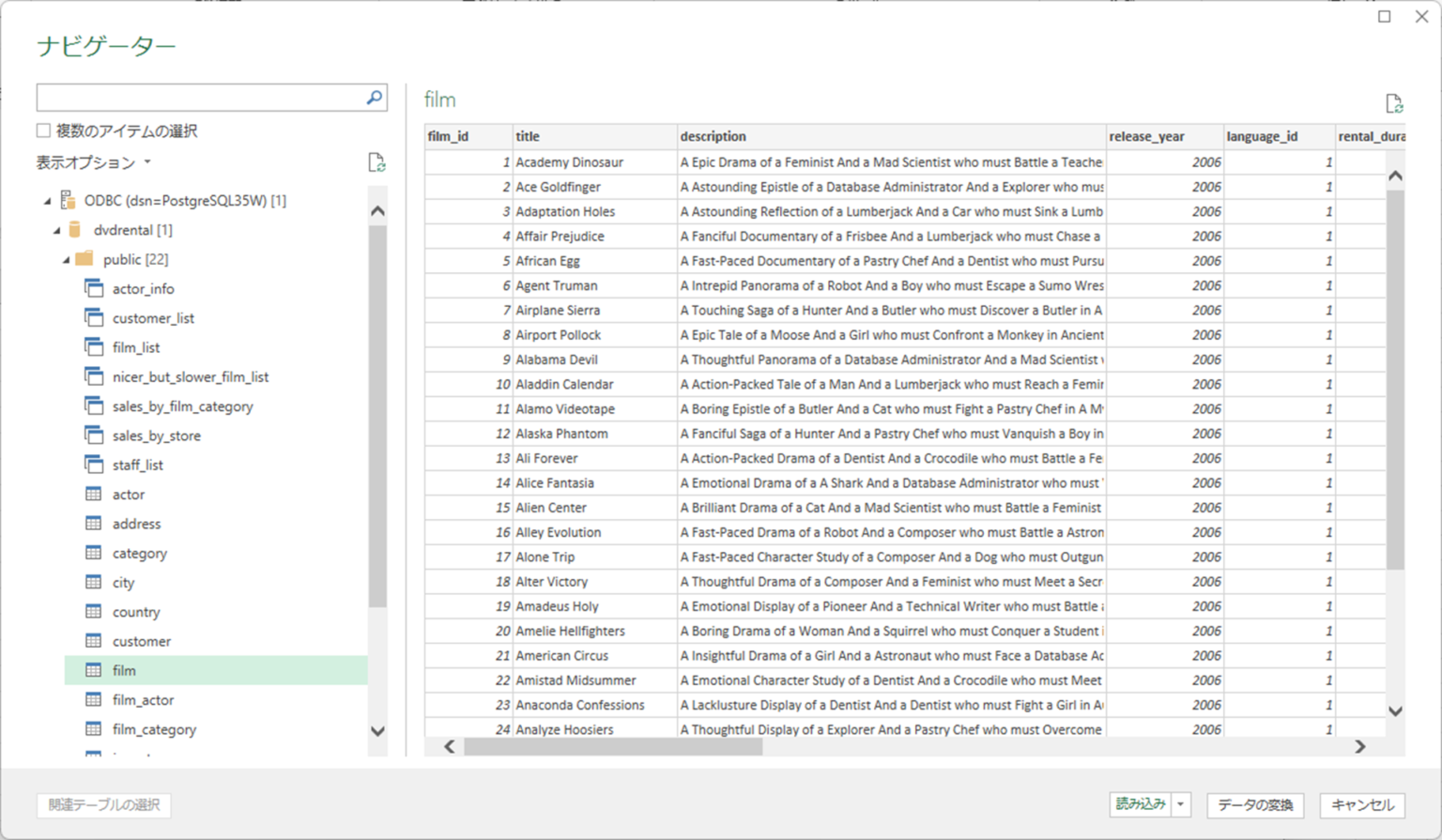Click the データの変換 button
Screen dimensions: 1442x840
click(x=1254, y=804)
